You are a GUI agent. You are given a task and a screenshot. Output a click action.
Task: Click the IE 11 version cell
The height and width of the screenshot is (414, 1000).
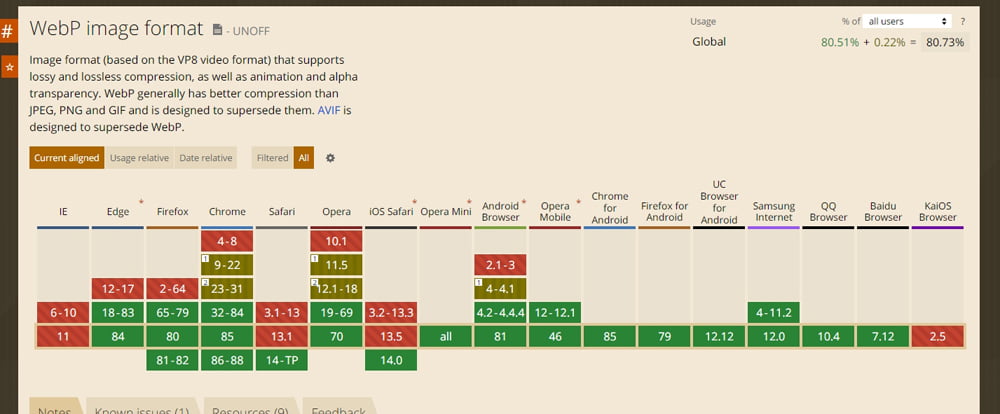[63, 336]
